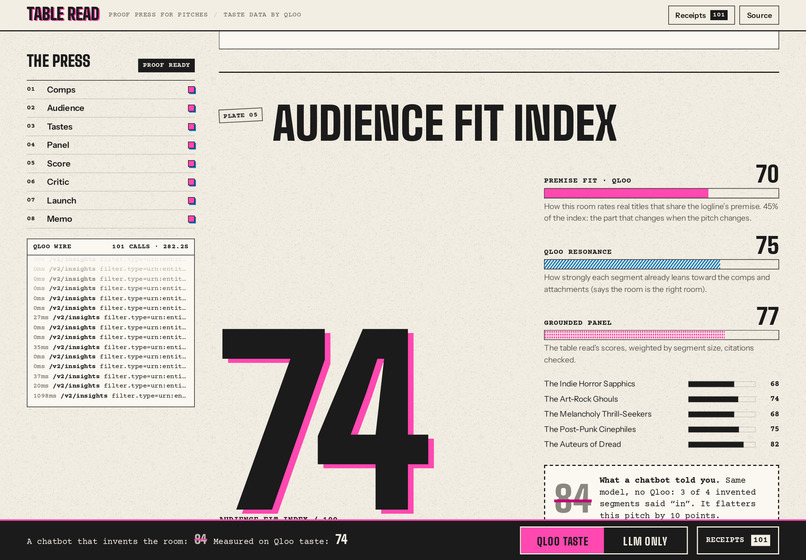The width and height of the screenshot is (806, 560).
Task: Select The Melancholy Thrill-Seekers segment
Action: click(661, 414)
